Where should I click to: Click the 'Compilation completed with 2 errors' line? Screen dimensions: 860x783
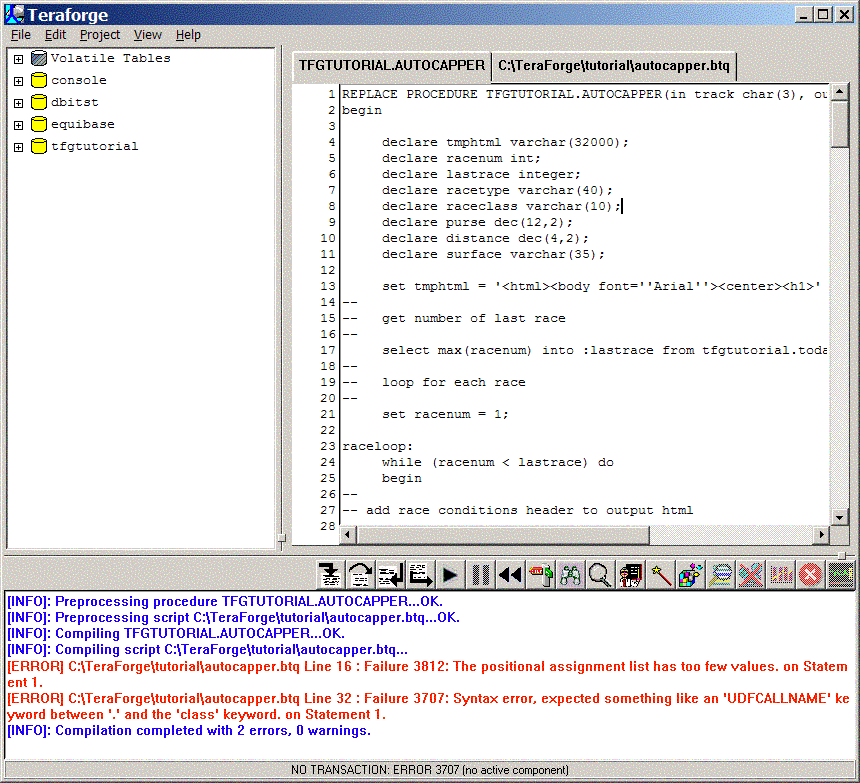pos(189,730)
